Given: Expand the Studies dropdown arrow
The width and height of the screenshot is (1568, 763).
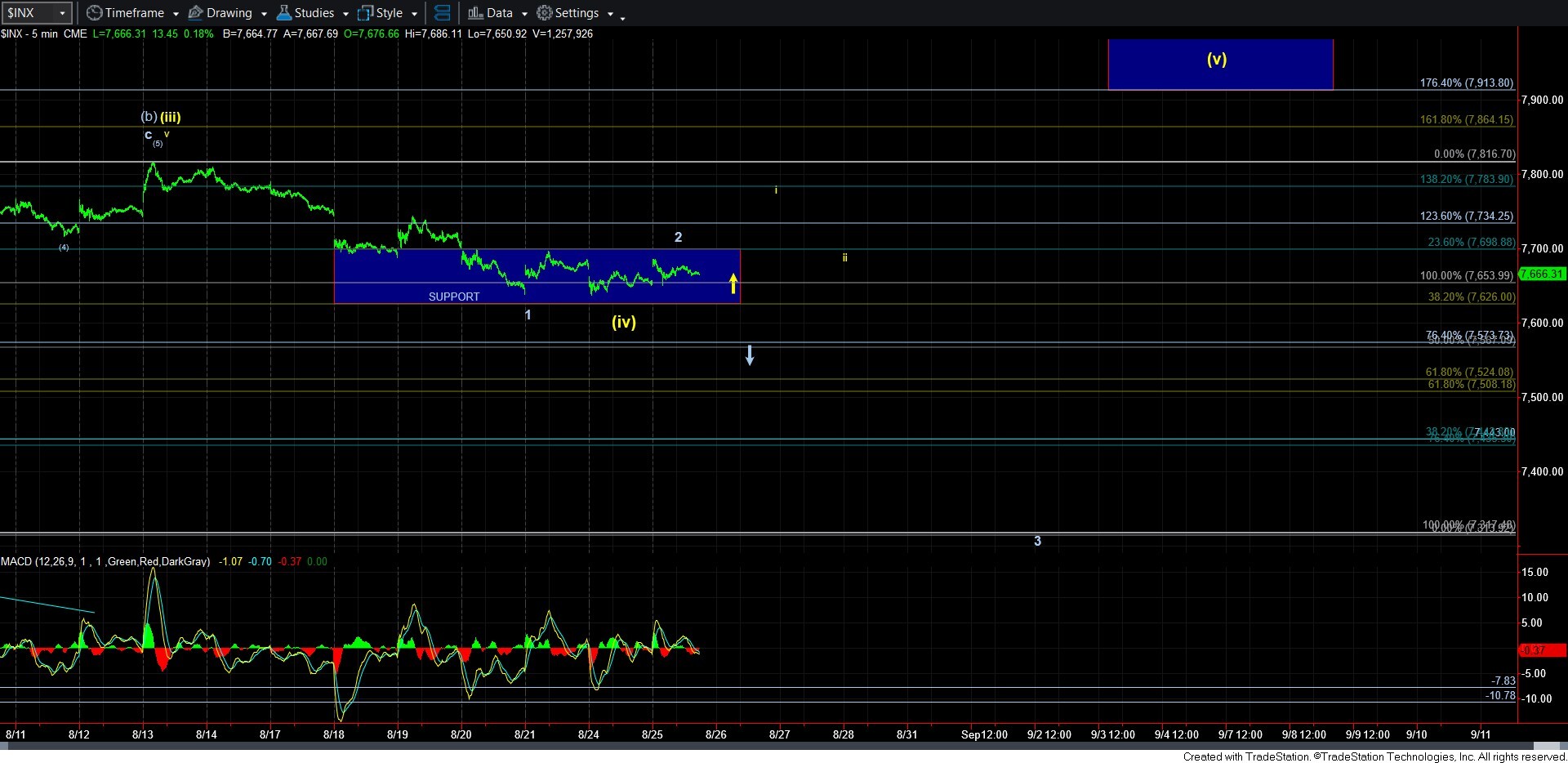Looking at the screenshot, I should click(345, 14).
